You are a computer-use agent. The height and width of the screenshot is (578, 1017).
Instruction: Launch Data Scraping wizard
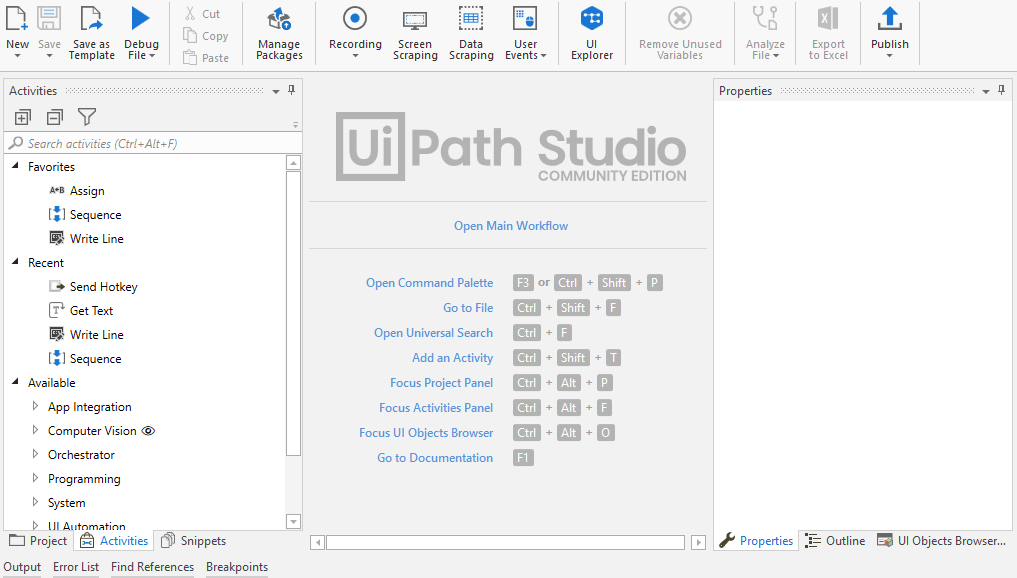[x=471, y=32]
